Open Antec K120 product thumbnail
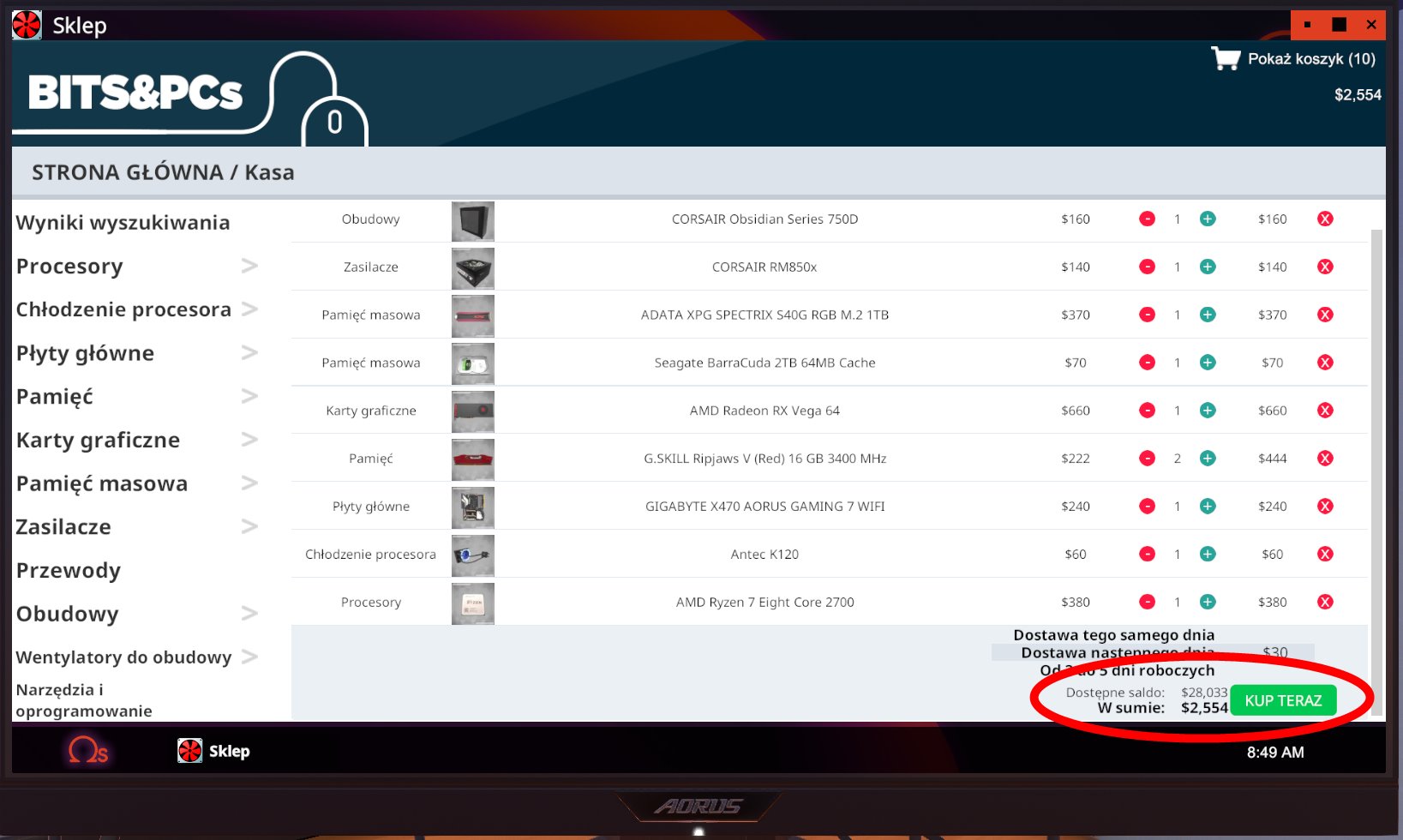 click(x=473, y=556)
